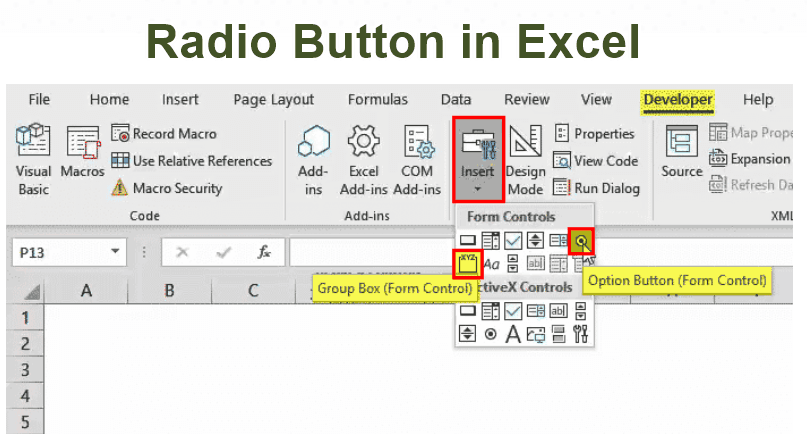Screen dimensions: 807x434
Task: Select ActiveX Spin Button control
Action: pos(467,334)
